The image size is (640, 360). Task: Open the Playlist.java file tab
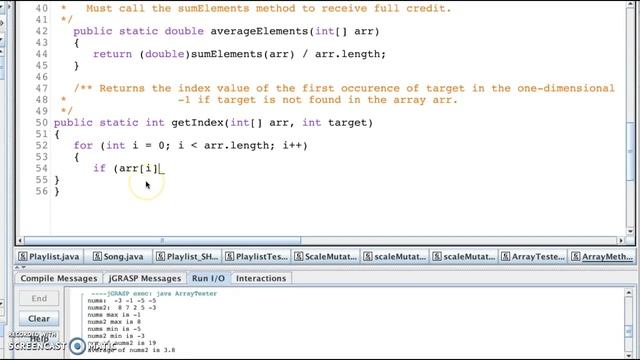pos(49,257)
